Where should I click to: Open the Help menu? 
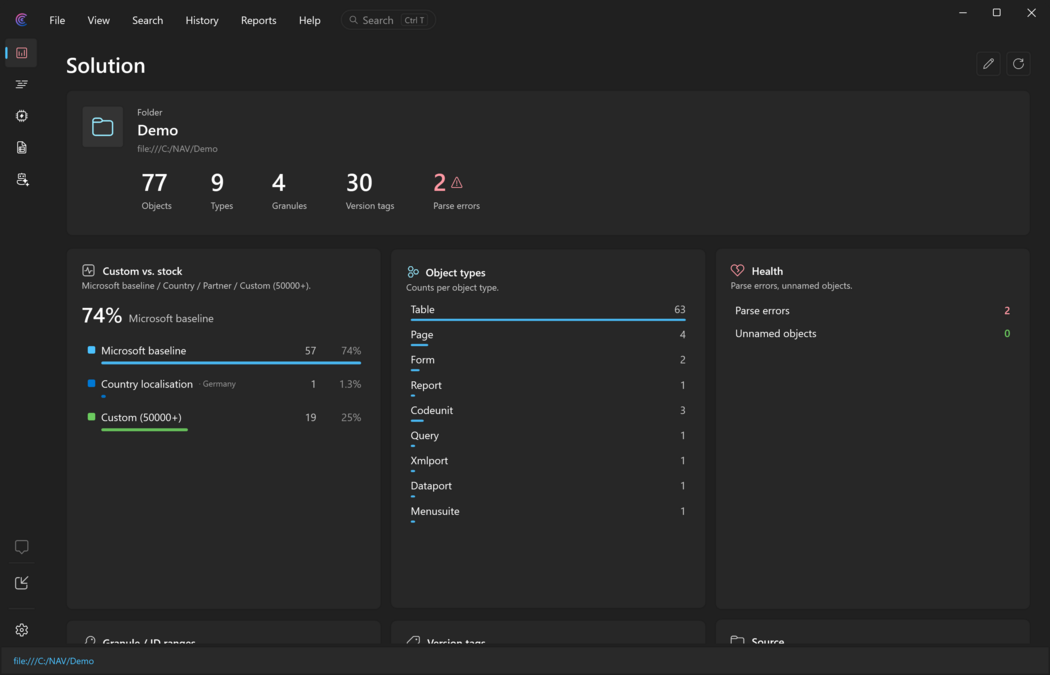tap(309, 20)
